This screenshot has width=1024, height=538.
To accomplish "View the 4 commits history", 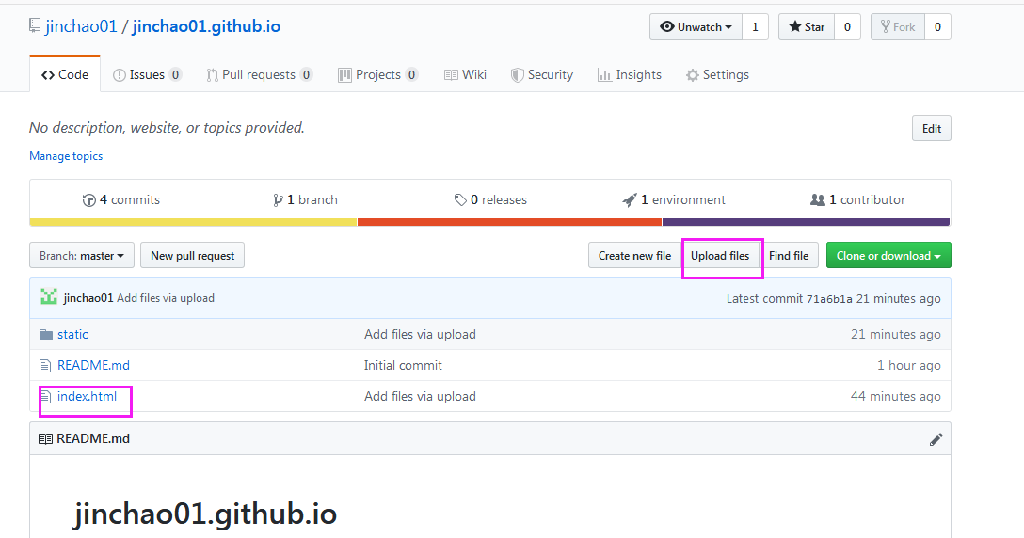I will coord(121,200).
